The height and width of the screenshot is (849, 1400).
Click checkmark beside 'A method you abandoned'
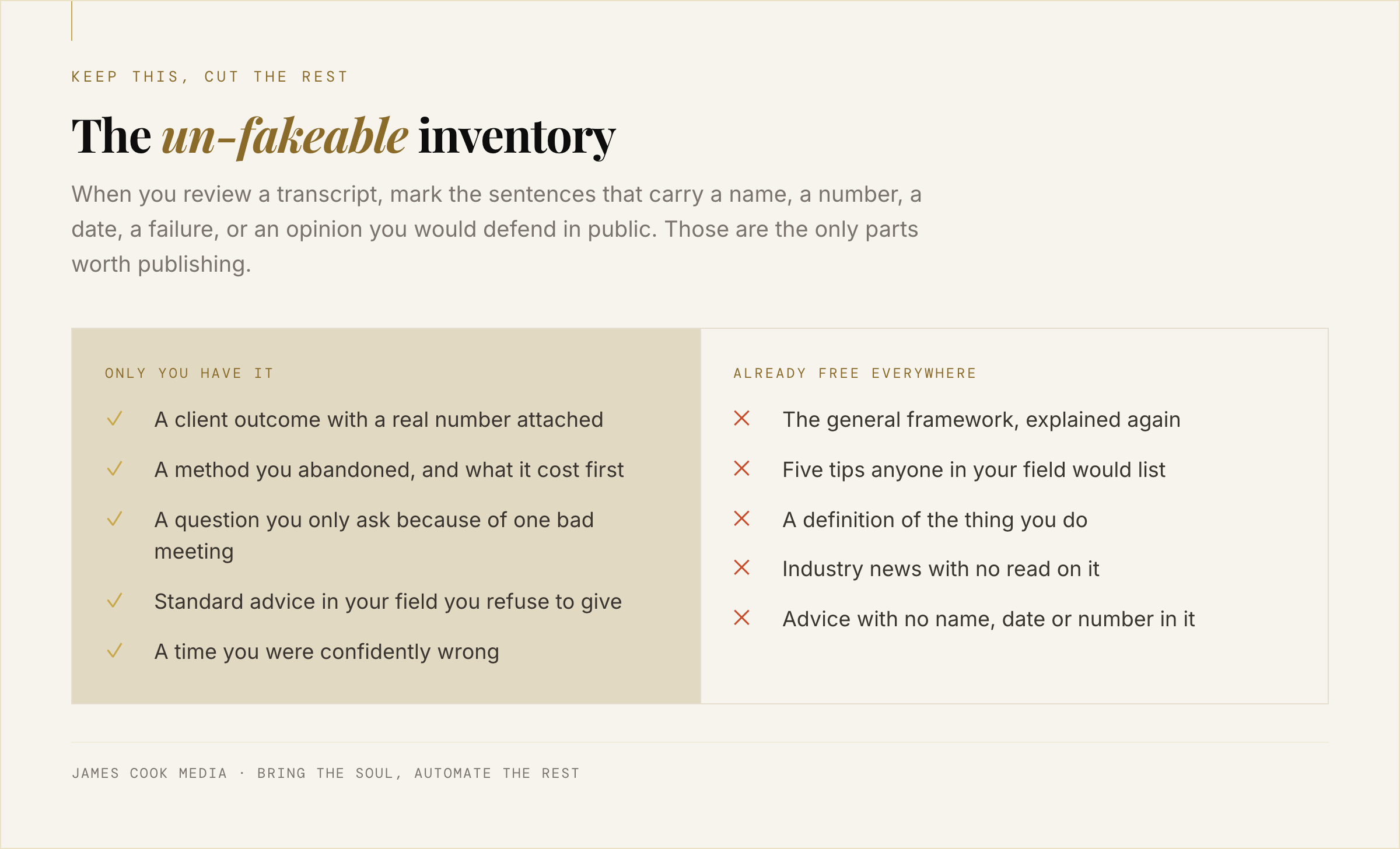[x=114, y=469]
